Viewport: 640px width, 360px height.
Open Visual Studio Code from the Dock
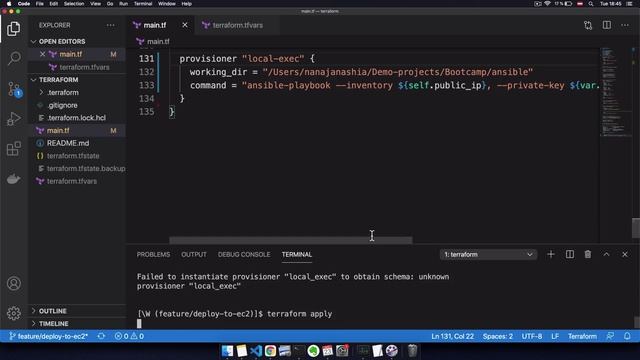point(256,351)
